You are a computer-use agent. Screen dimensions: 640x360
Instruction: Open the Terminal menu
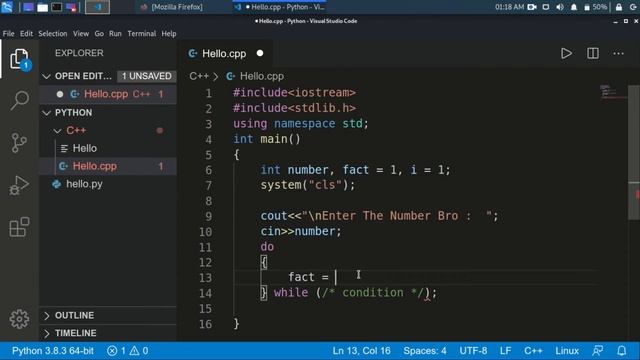click(x=142, y=33)
